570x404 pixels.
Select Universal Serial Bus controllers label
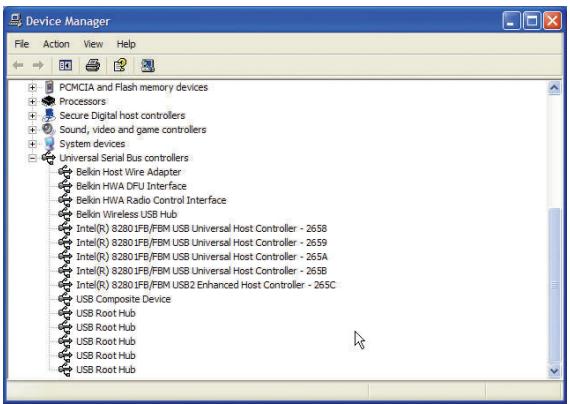coord(124,158)
